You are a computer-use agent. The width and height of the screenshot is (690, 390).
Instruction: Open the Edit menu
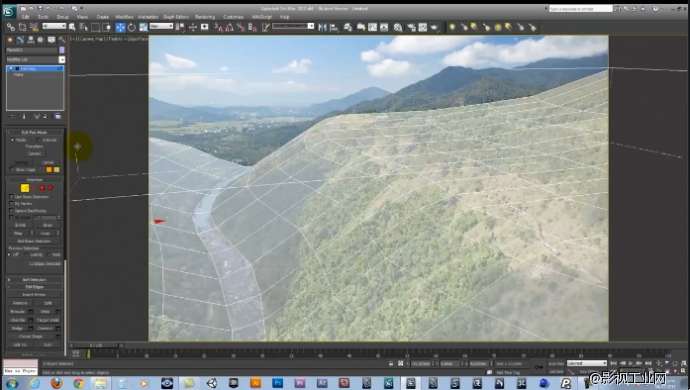click(x=26, y=17)
